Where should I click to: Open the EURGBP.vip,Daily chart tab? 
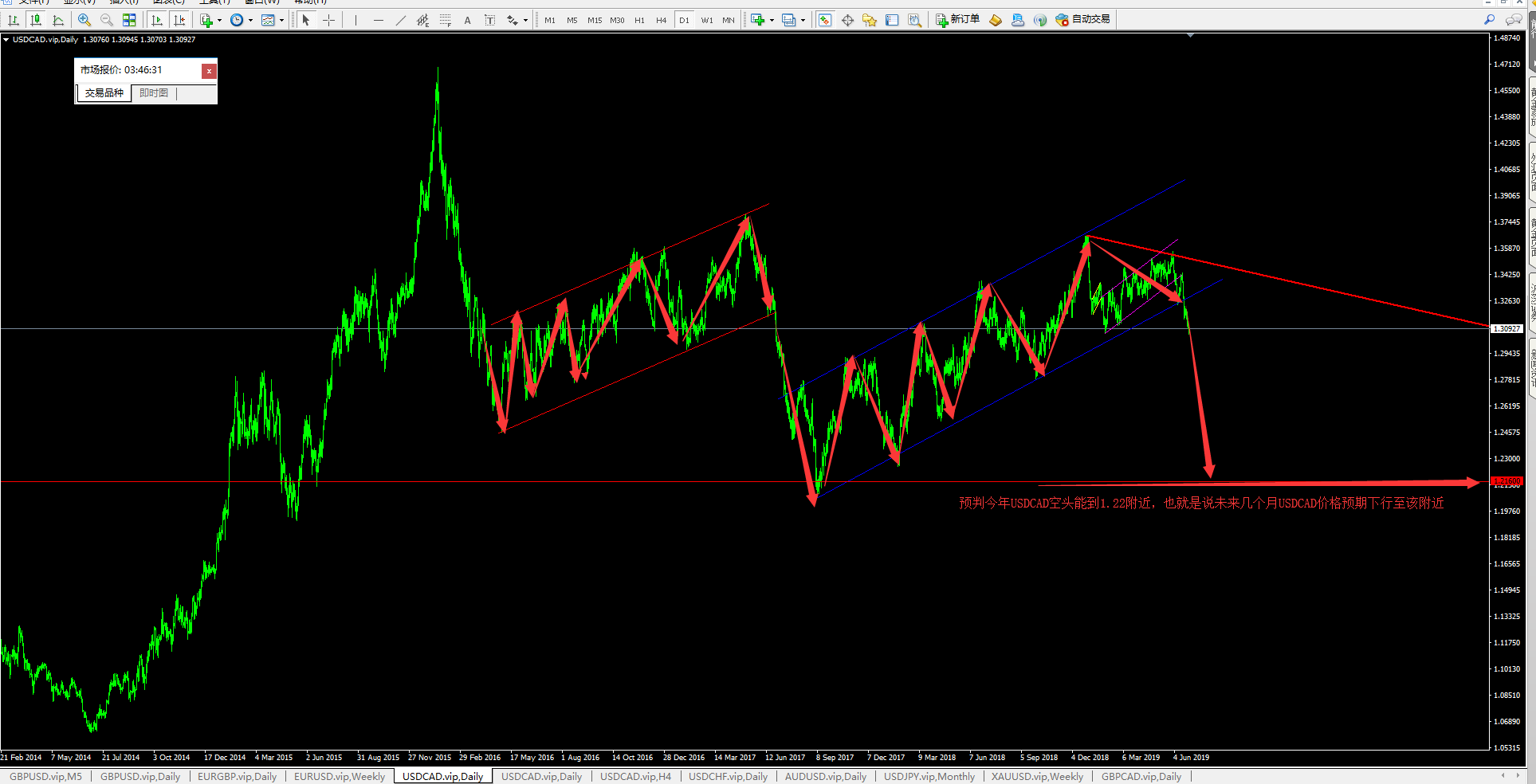pos(237,776)
